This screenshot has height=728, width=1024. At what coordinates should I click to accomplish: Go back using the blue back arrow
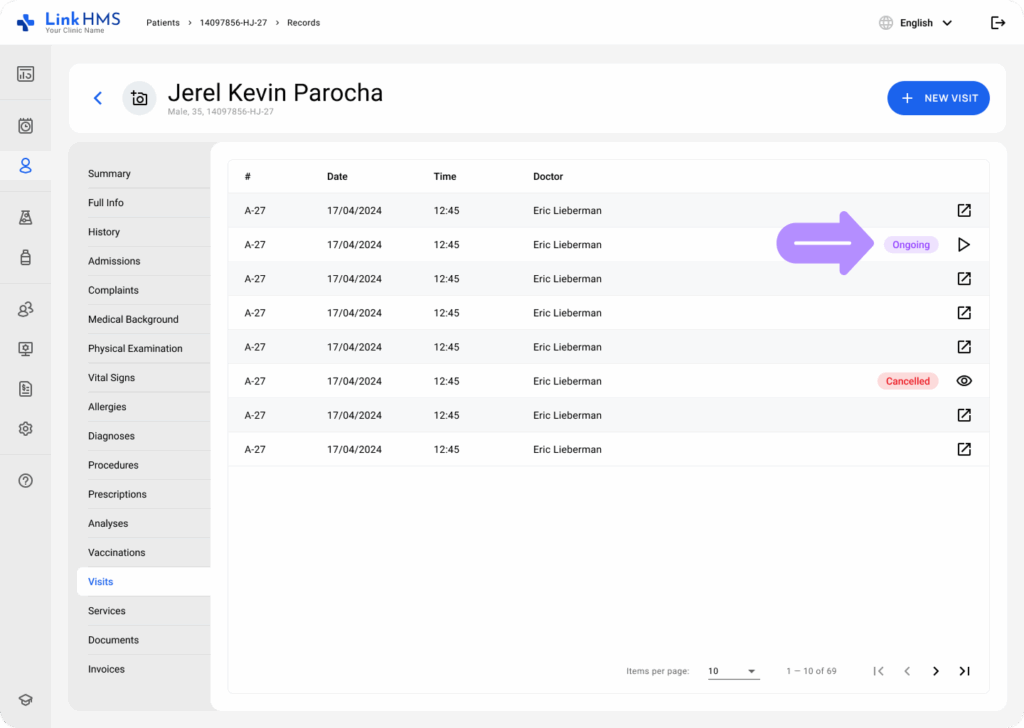pos(98,98)
